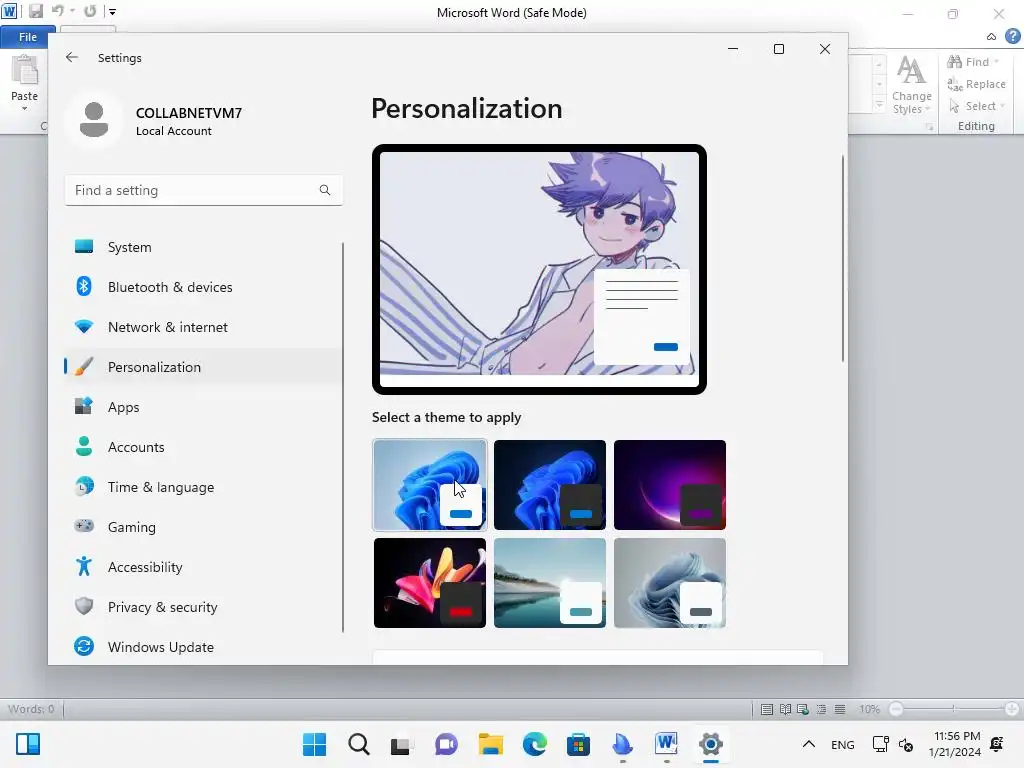Viewport: 1024px width, 768px height.
Task: Open taskbar Search
Action: (x=359, y=744)
